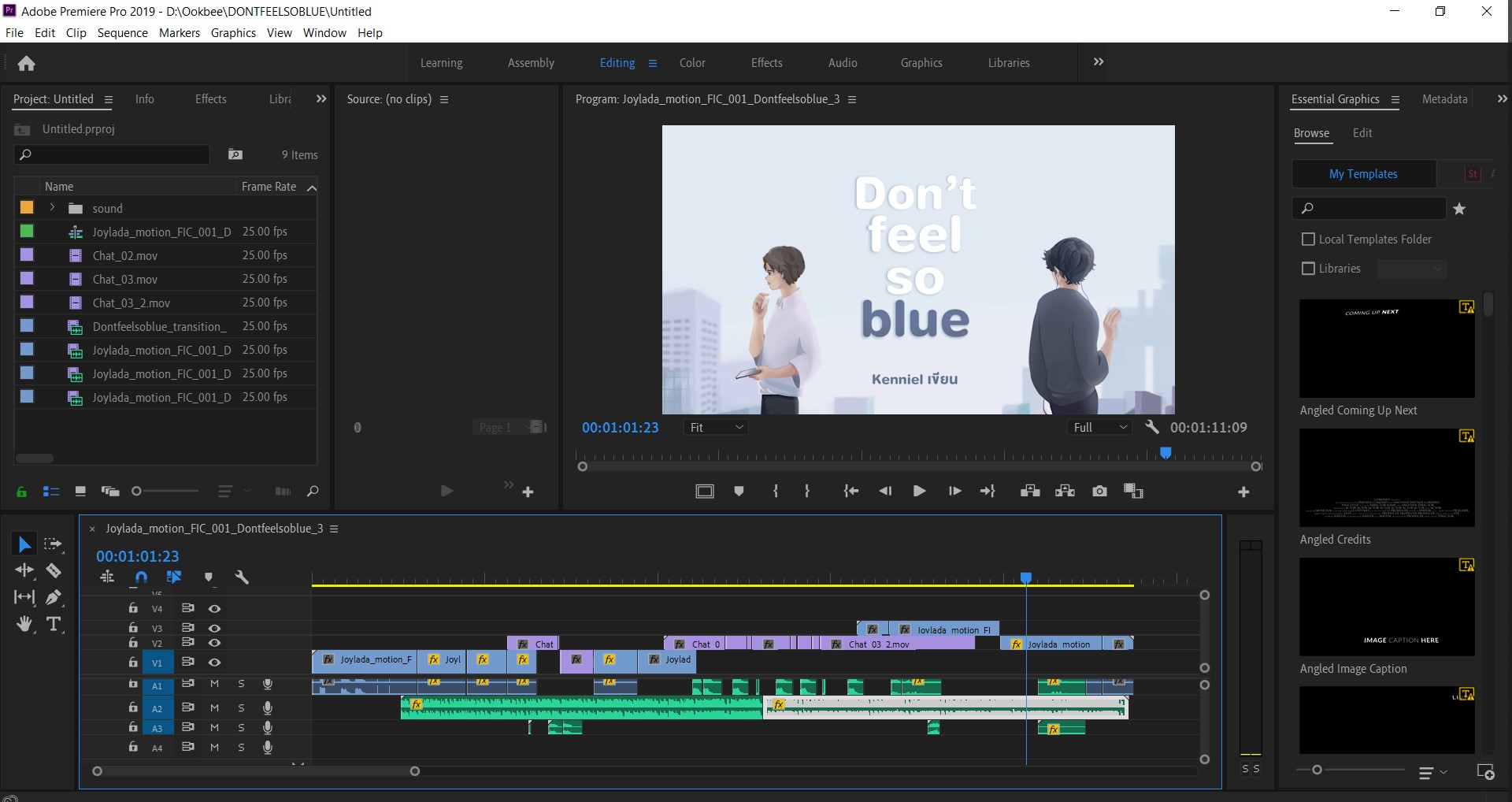The height and width of the screenshot is (802, 1512).
Task: Select the Pen tool
Action: point(54,597)
